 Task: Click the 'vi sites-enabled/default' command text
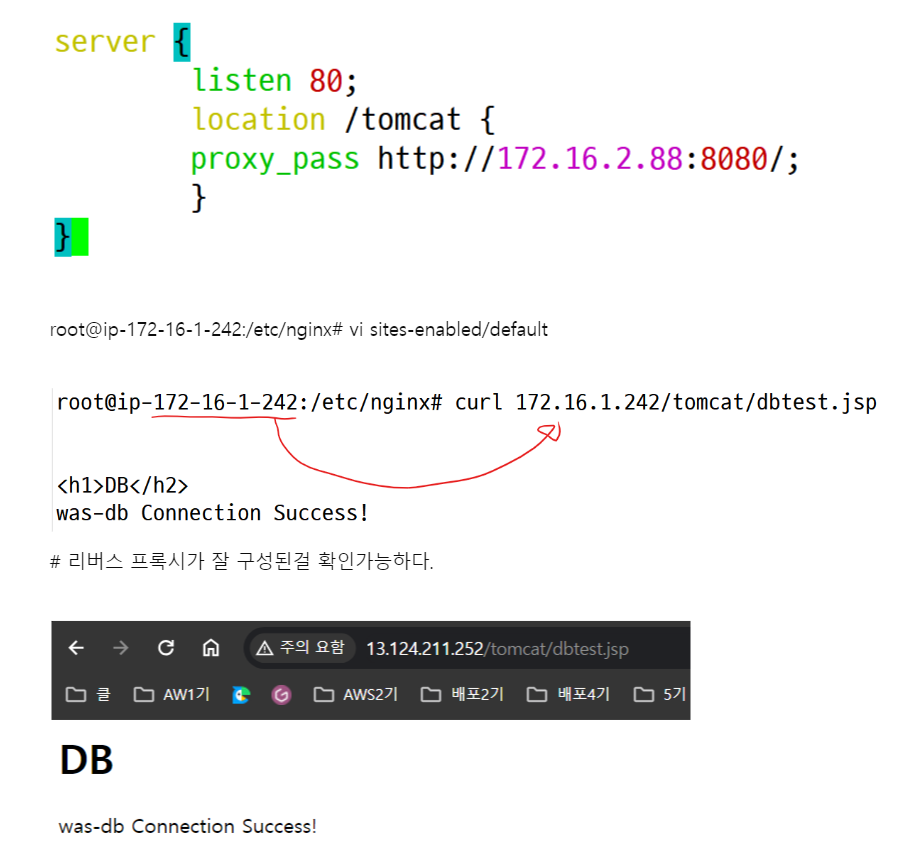(x=449, y=330)
